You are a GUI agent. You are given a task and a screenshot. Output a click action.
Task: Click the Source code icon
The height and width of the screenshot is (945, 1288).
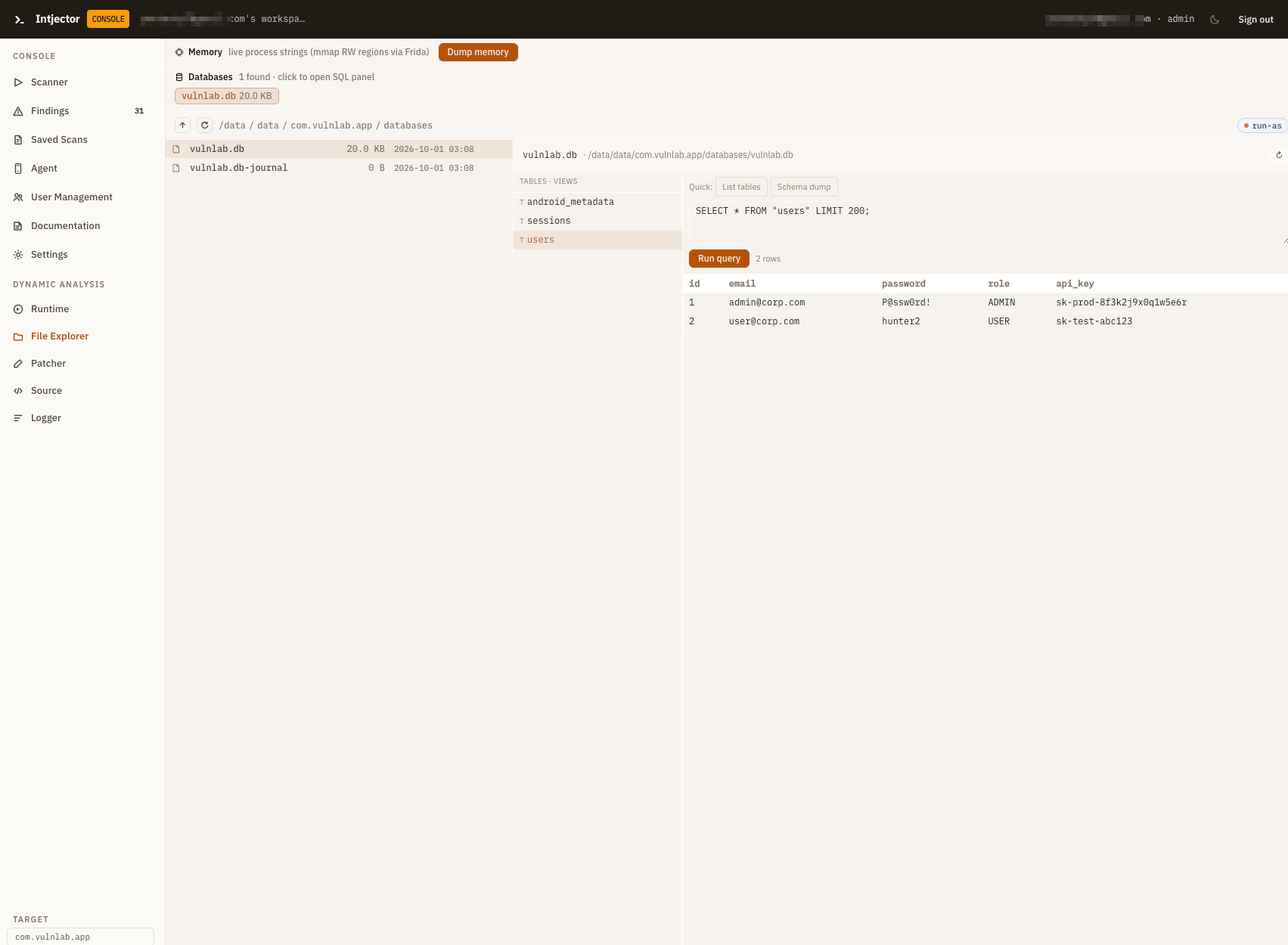coord(18,391)
